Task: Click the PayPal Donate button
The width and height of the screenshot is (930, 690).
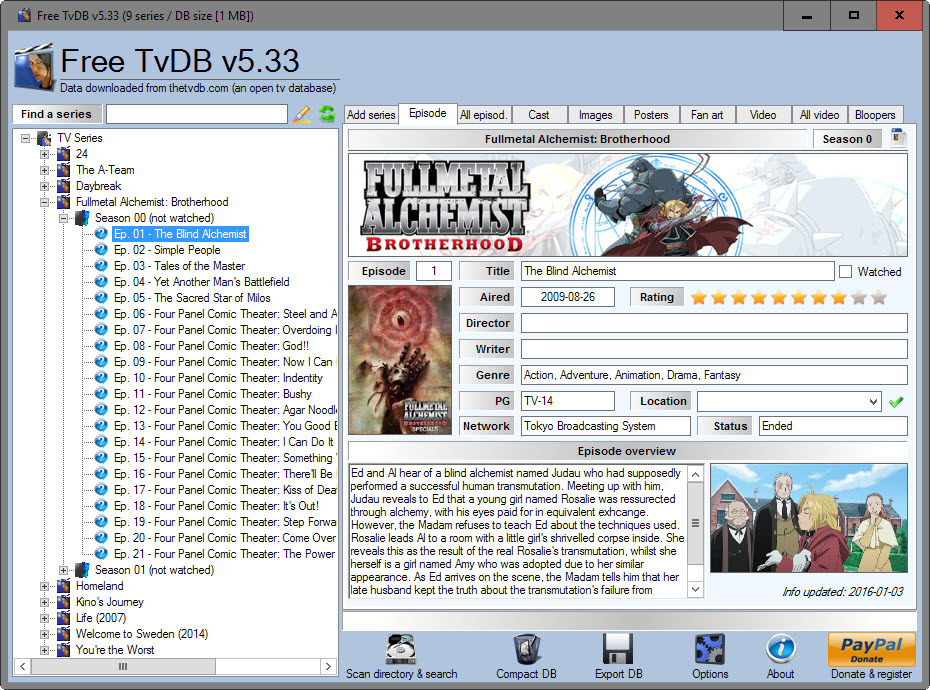Action: [872, 650]
